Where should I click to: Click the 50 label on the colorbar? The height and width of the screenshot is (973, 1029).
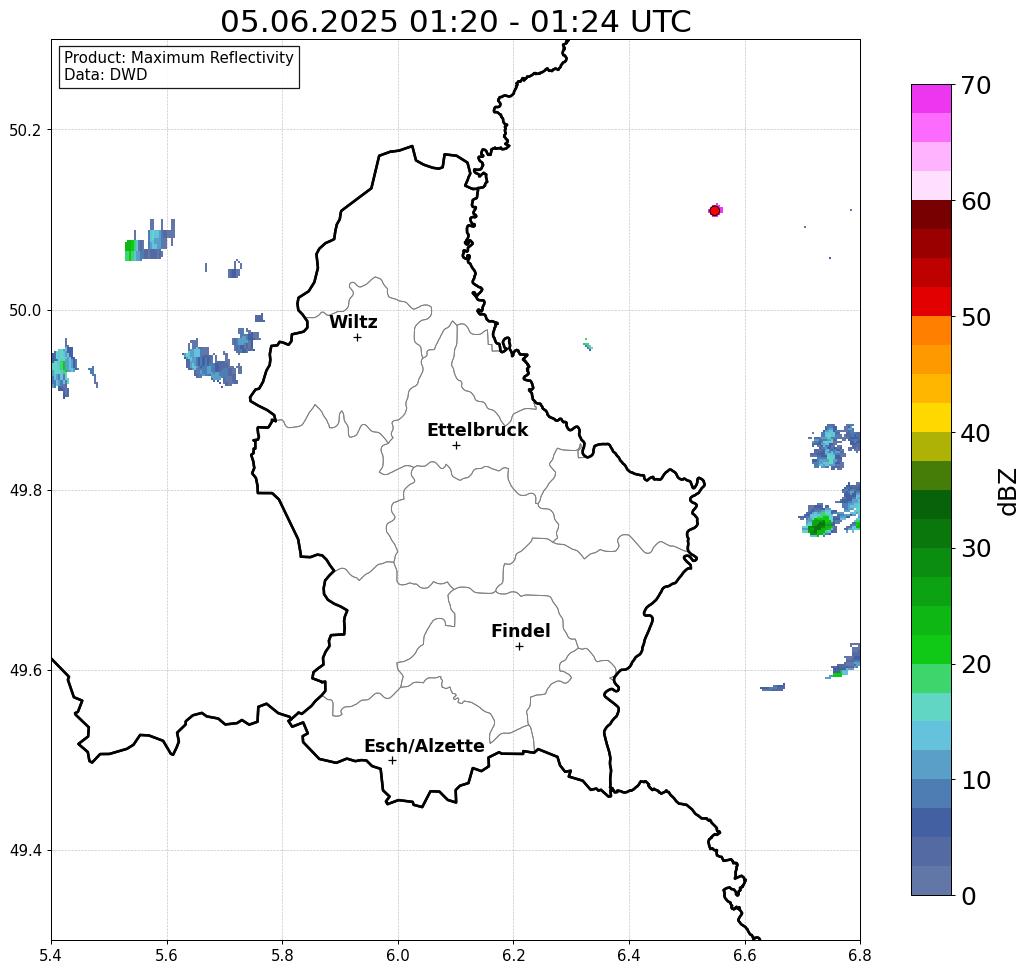975,317
